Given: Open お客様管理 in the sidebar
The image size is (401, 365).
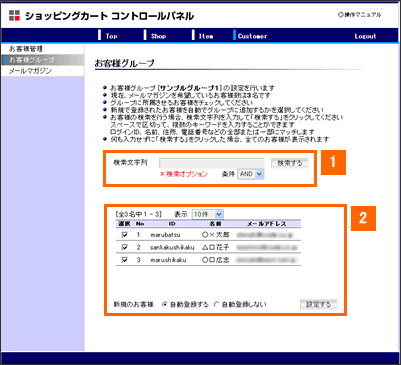Looking at the screenshot, I should pyautogui.click(x=43, y=49).
